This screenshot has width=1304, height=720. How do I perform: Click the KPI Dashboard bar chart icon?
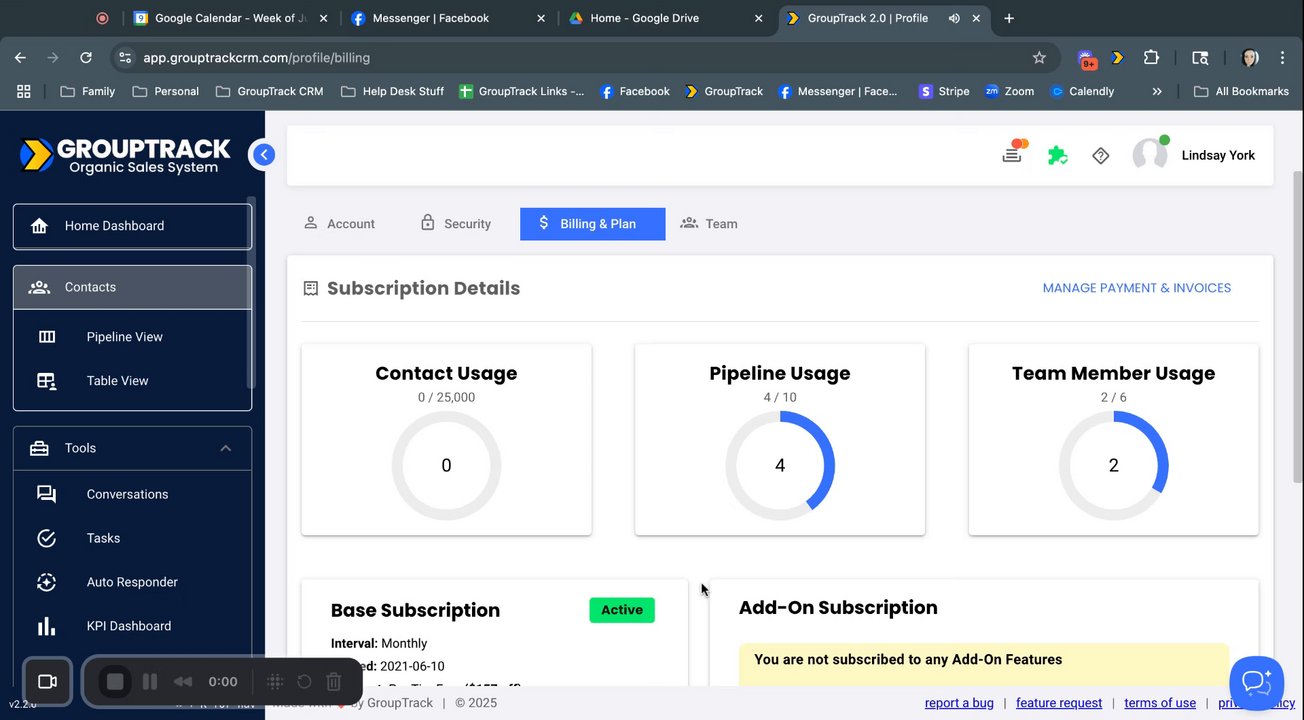click(x=47, y=626)
